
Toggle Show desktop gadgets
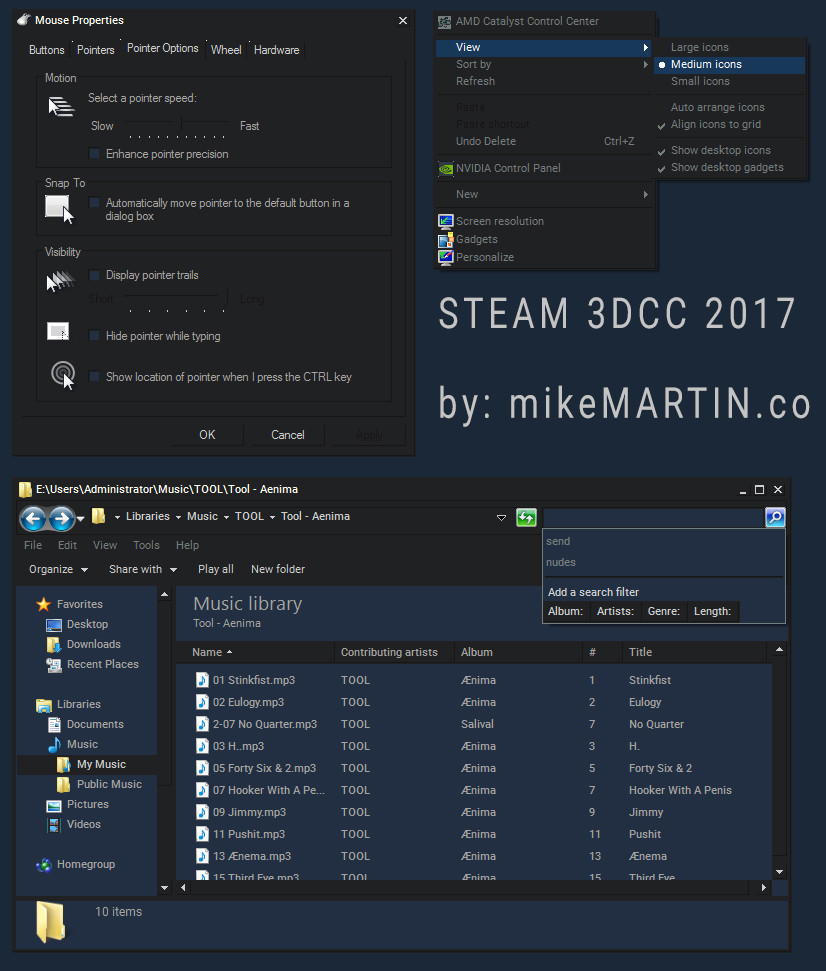pos(661,168)
